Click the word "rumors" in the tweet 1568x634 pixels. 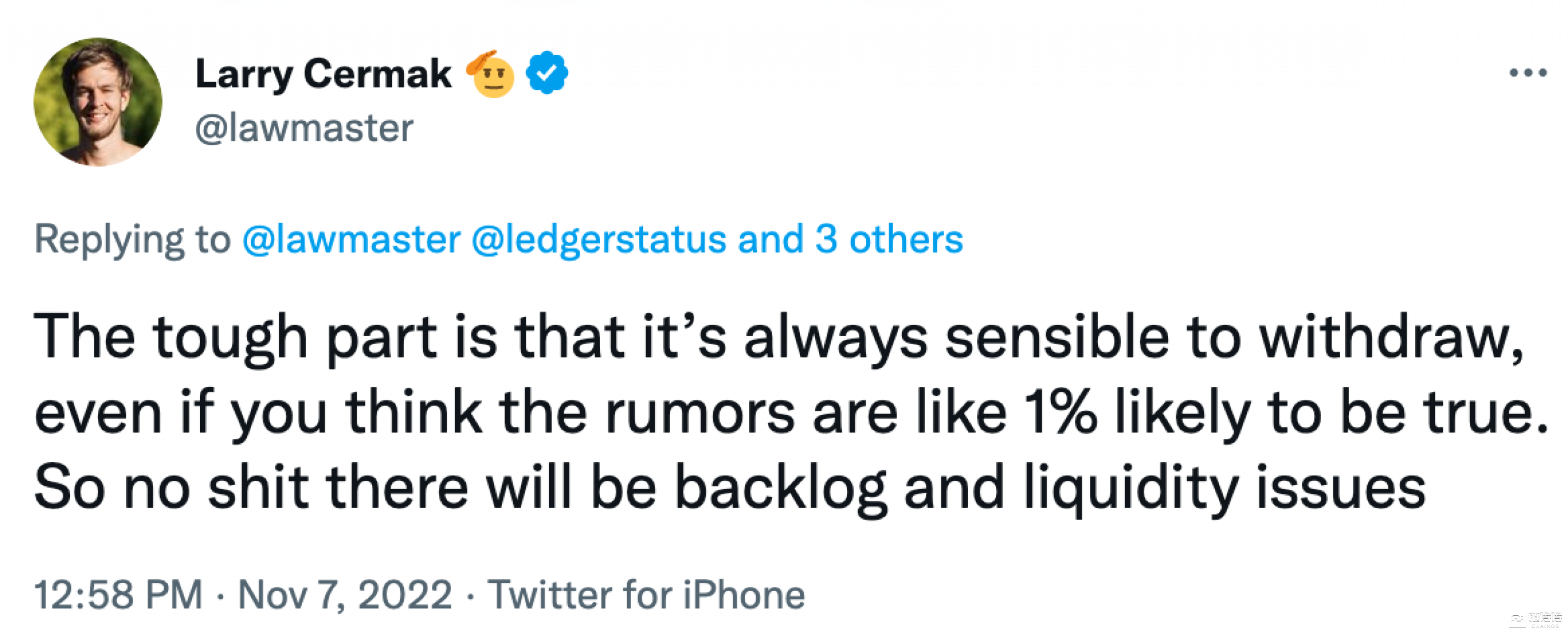699,412
